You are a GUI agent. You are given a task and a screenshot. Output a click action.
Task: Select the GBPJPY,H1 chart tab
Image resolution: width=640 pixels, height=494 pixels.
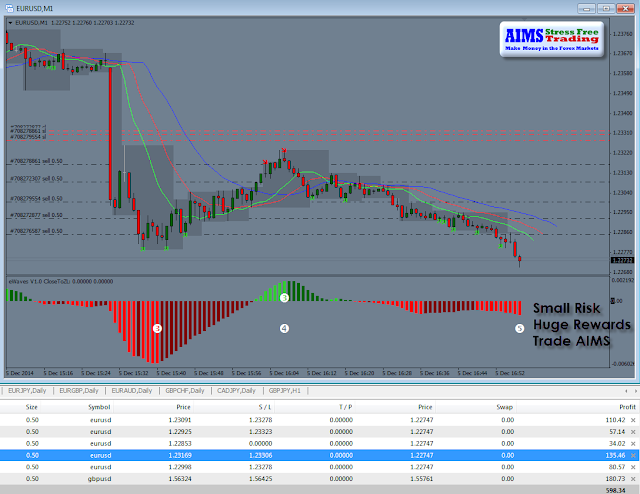pyautogui.click(x=284, y=391)
